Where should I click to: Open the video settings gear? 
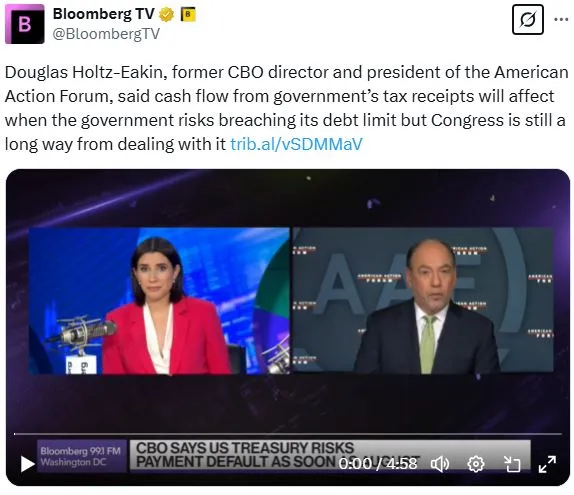(x=476, y=464)
